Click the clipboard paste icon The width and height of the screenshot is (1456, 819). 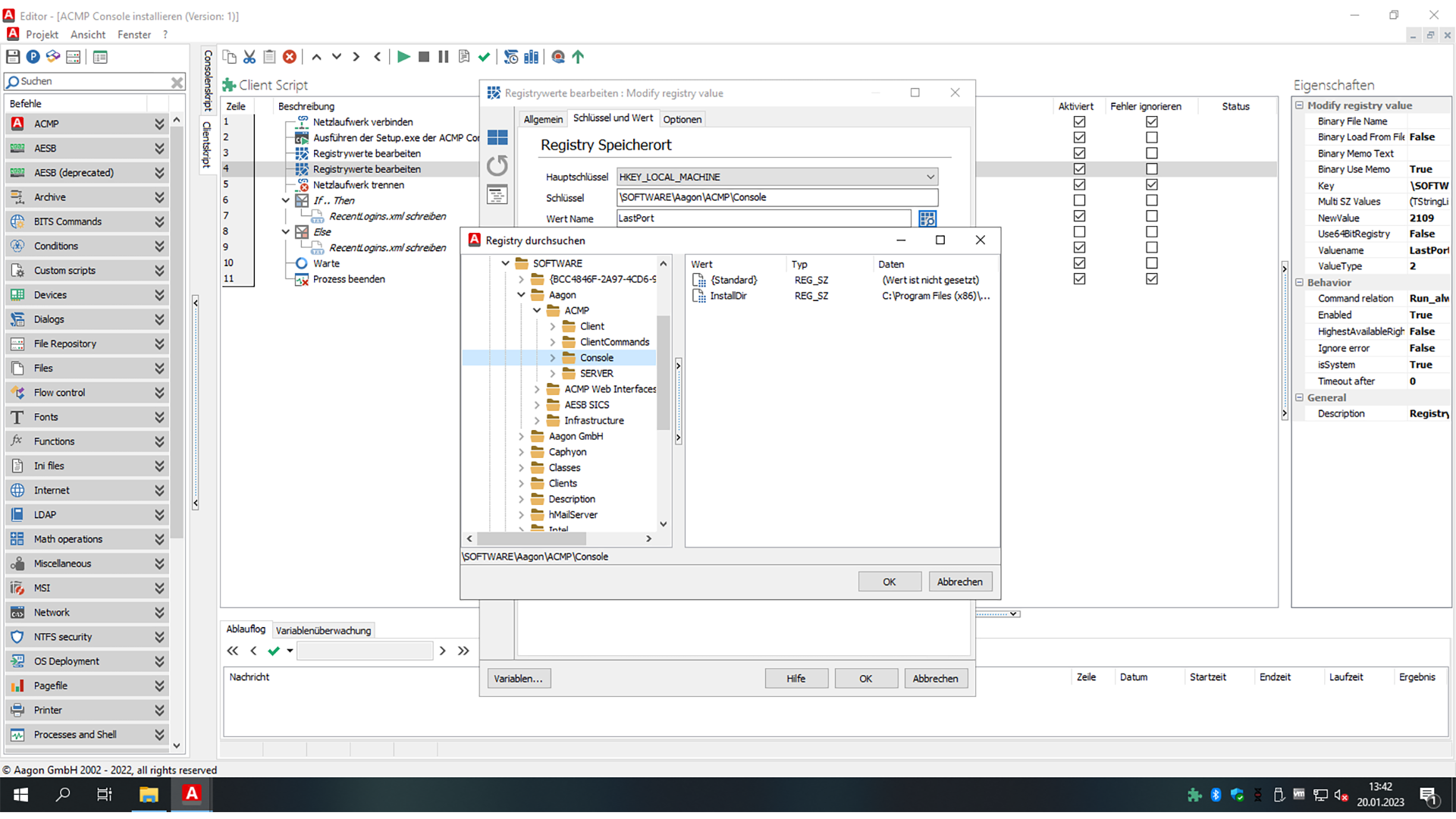pyautogui.click(x=269, y=57)
